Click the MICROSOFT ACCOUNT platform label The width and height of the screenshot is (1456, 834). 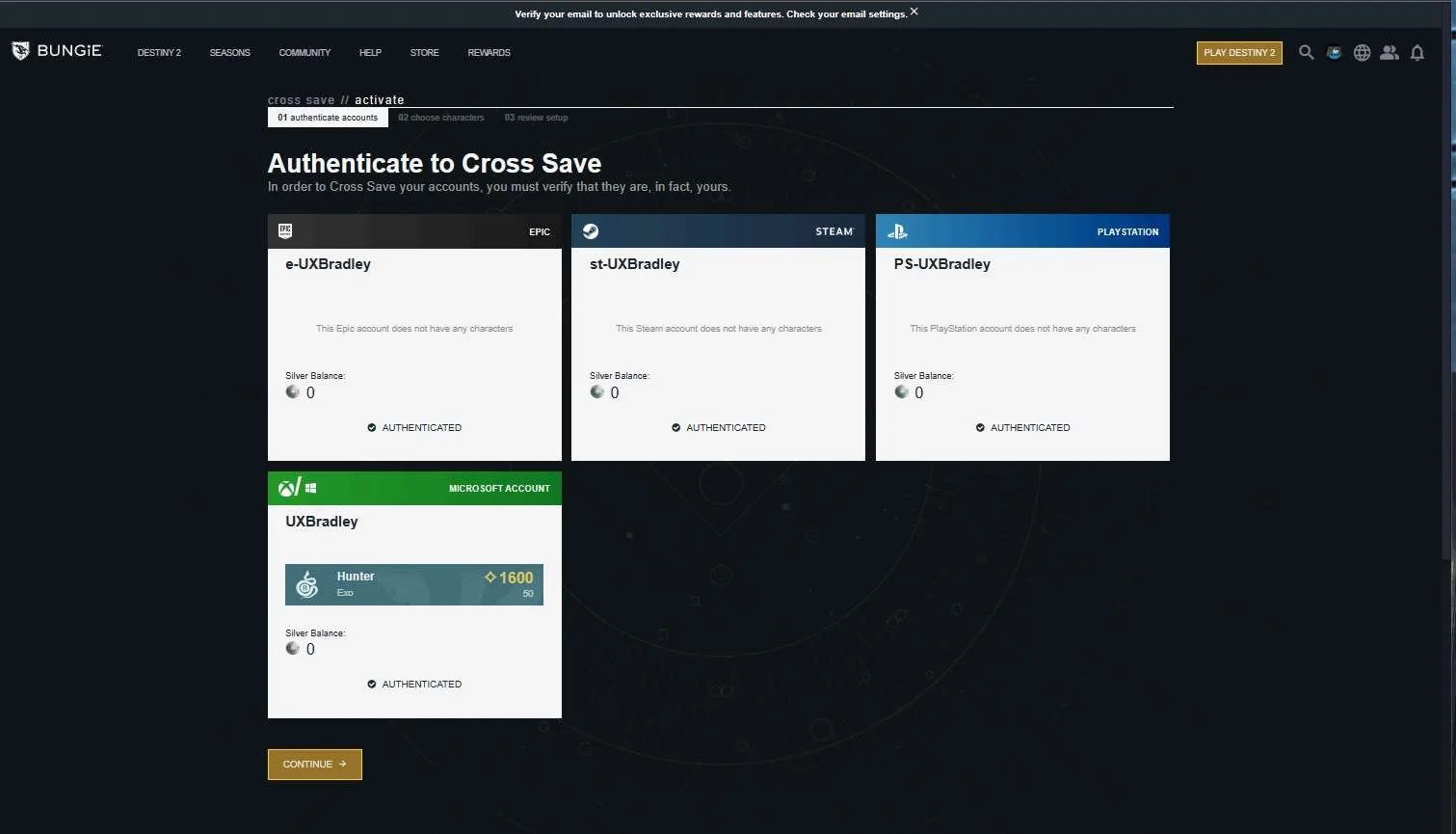(499, 489)
